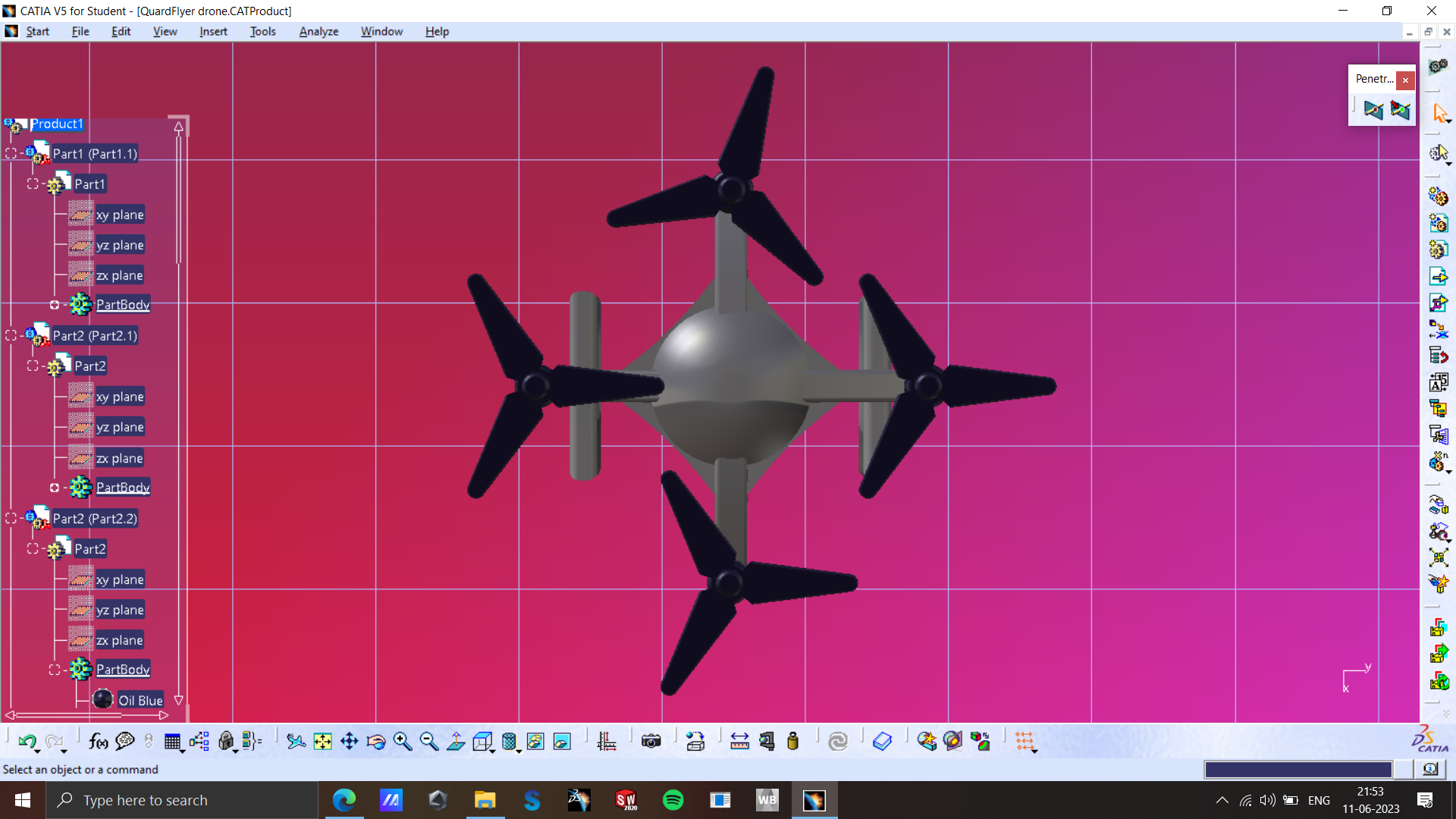Open the Start menu
The image size is (1456, 819).
[x=37, y=31]
